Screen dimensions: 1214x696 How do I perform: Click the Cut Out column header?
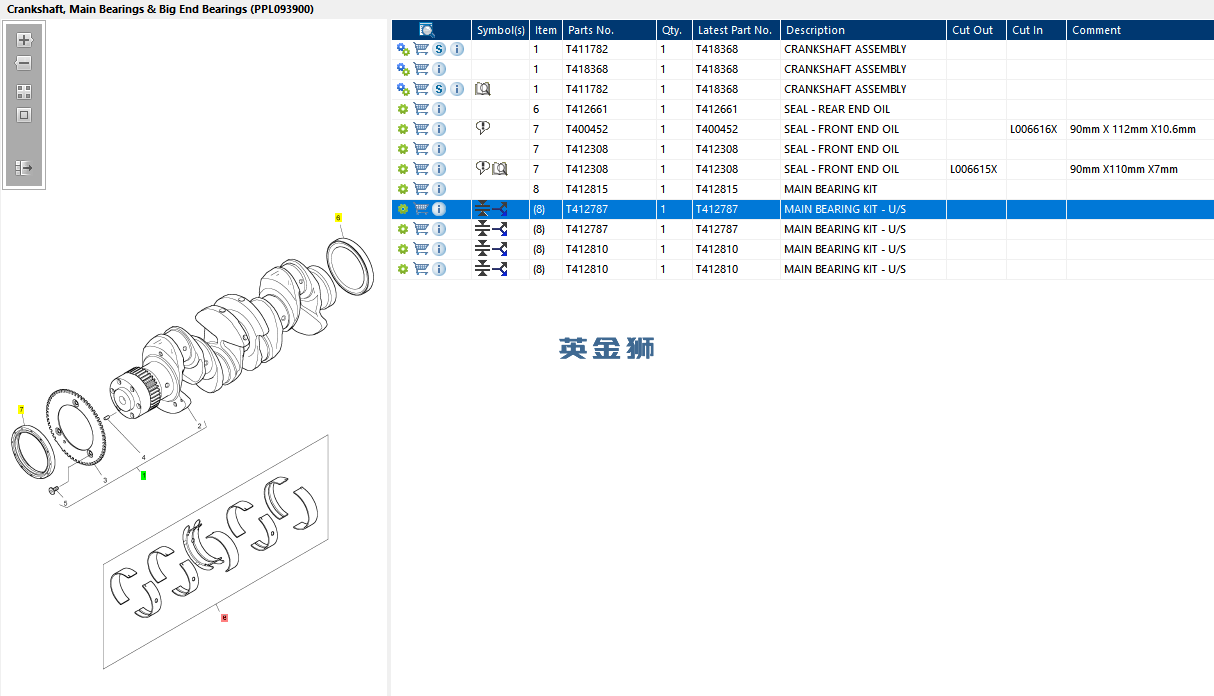(x=976, y=30)
